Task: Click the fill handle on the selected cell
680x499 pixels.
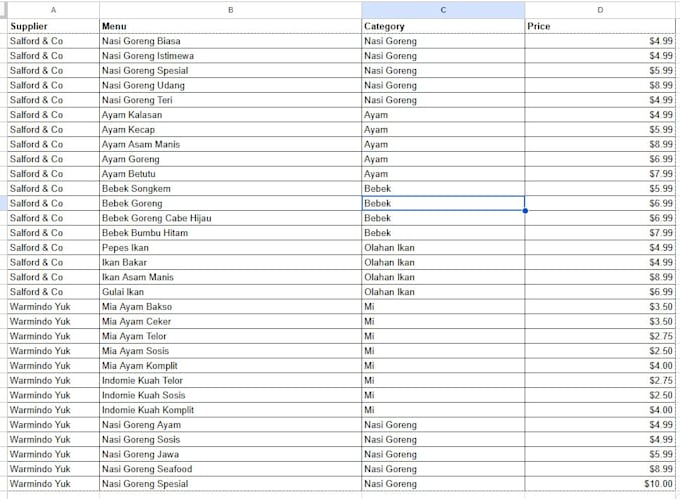Action: click(x=525, y=211)
